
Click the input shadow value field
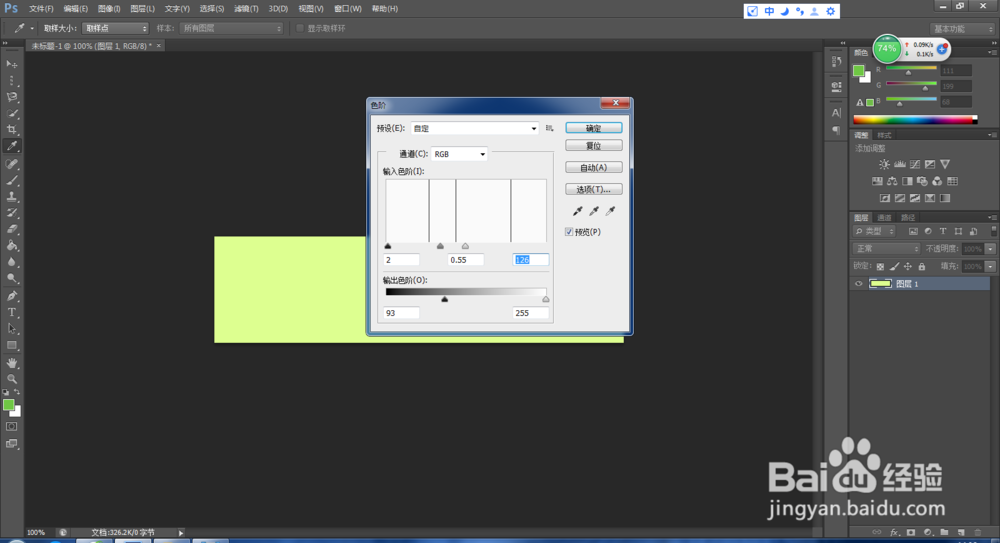[401, 260]
